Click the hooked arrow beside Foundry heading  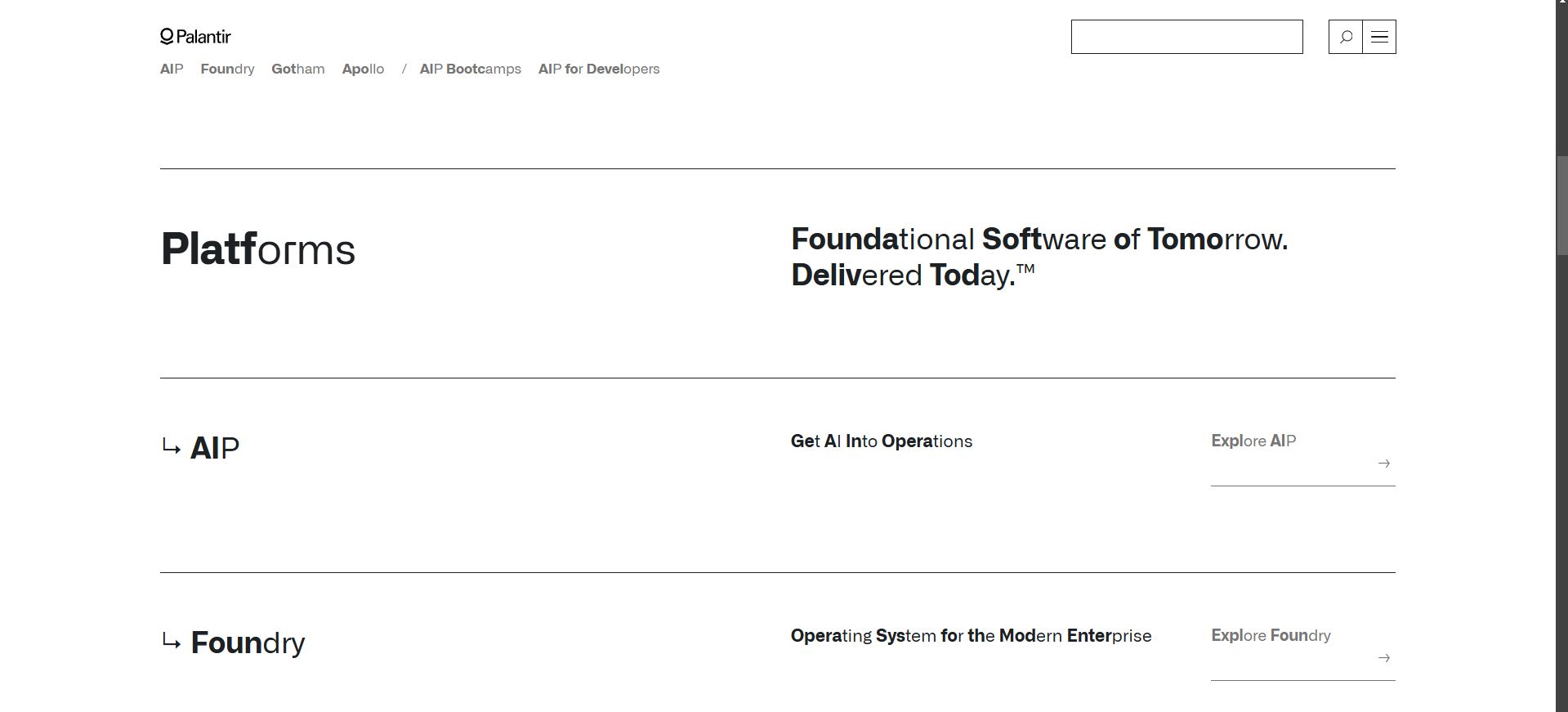click(171, 642)
